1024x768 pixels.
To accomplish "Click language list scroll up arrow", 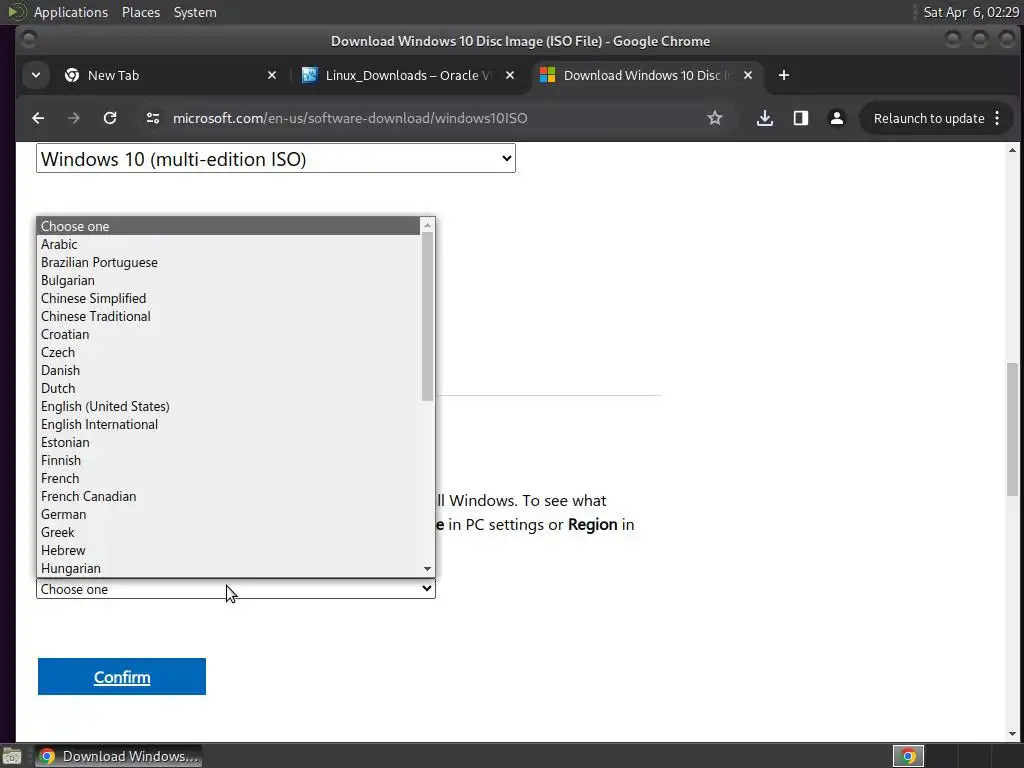I will 427,225.
